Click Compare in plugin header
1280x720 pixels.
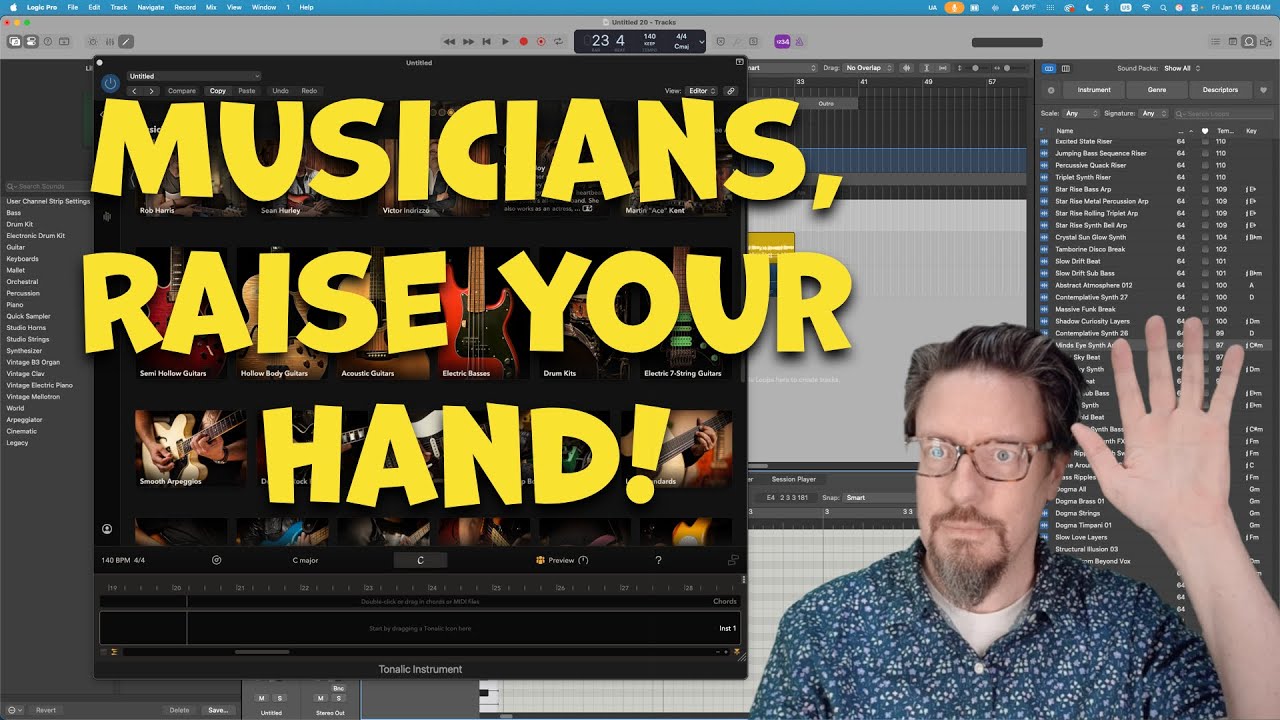click(182, 91)
